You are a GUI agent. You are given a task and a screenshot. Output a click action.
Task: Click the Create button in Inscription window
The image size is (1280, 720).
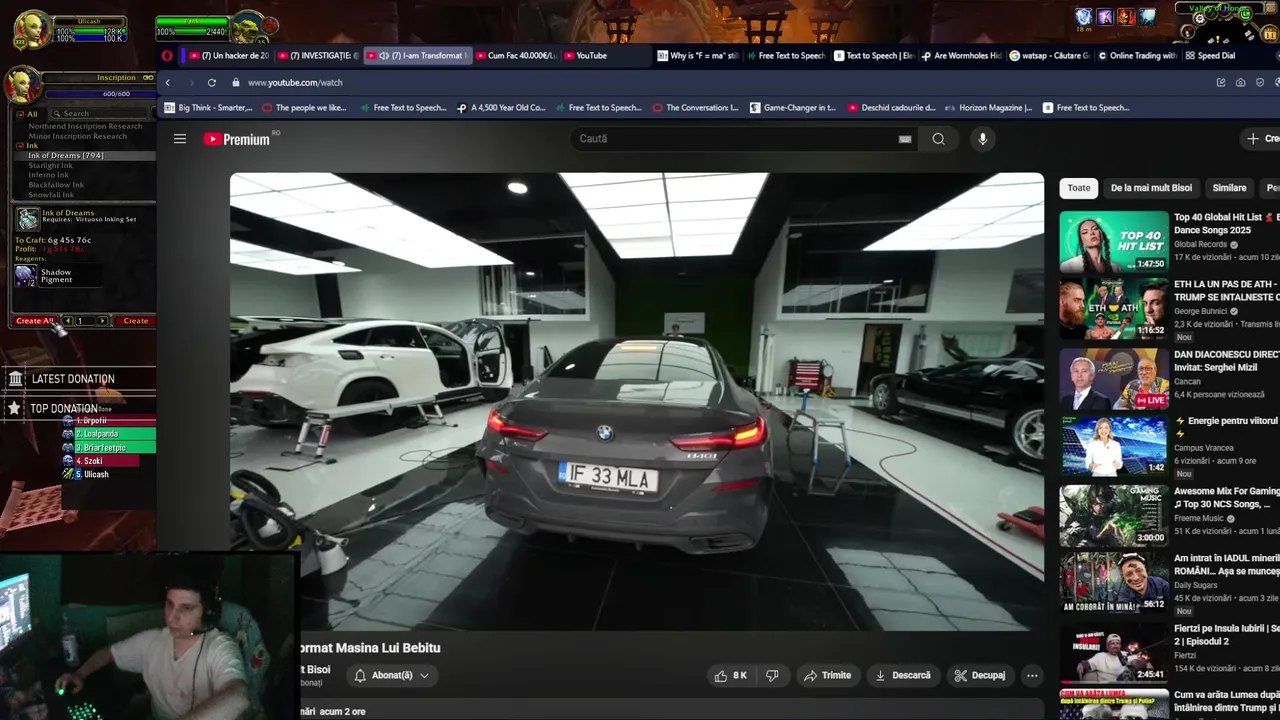click(x=135, y=321)
